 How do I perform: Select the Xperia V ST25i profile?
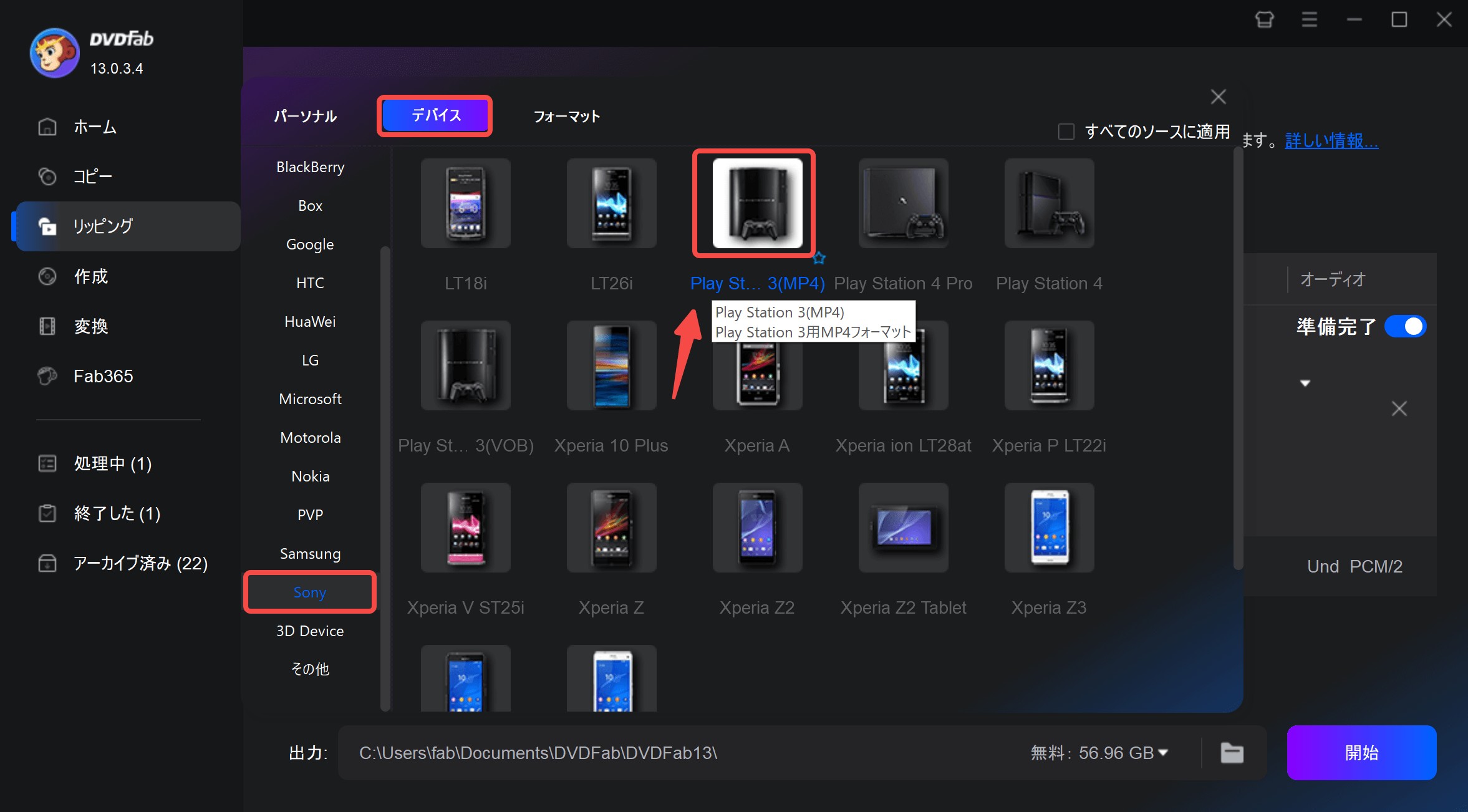click(466, 528)
